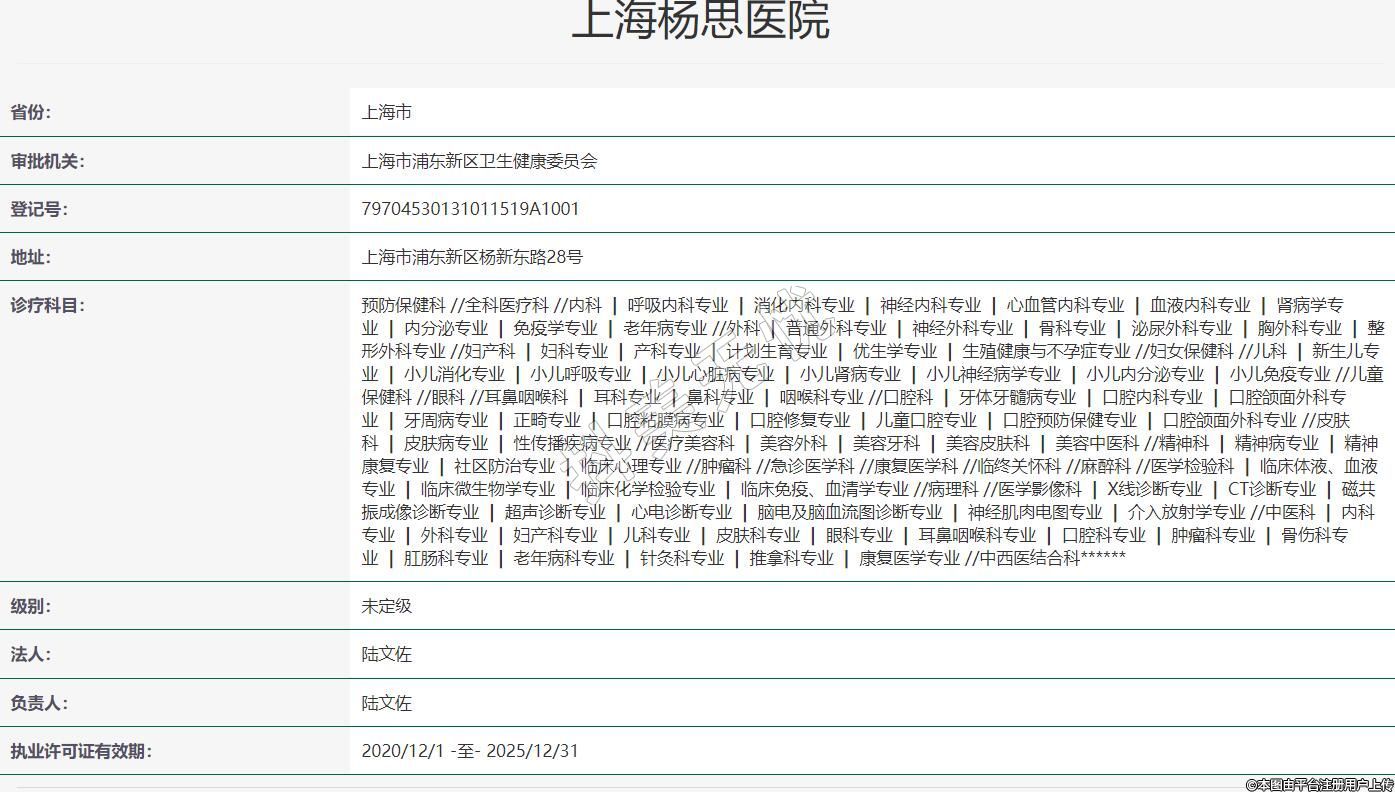Viewport: 1395px width, 792px height.
Task: Select the level value 未定级
Action: [387, 607]
